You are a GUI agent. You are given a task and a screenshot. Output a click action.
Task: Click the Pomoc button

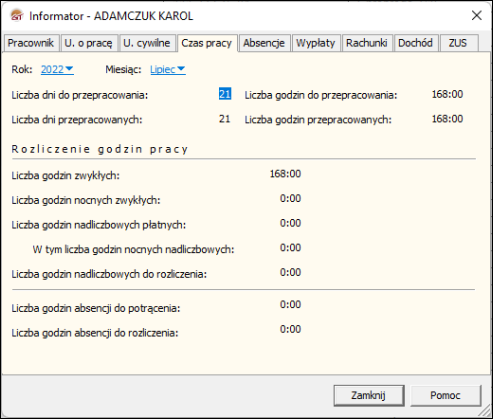click(x=445, y=395)
